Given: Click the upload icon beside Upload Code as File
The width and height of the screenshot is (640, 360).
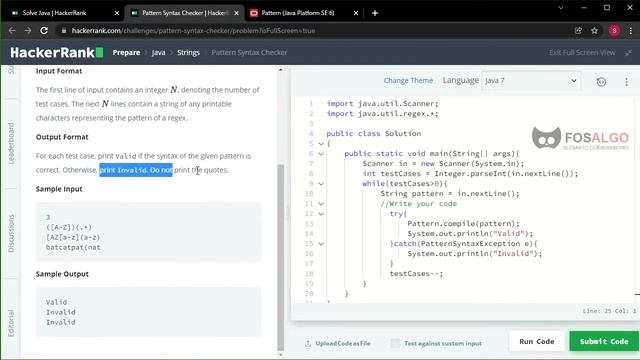Looking at the screenshot, I should 308,344.
